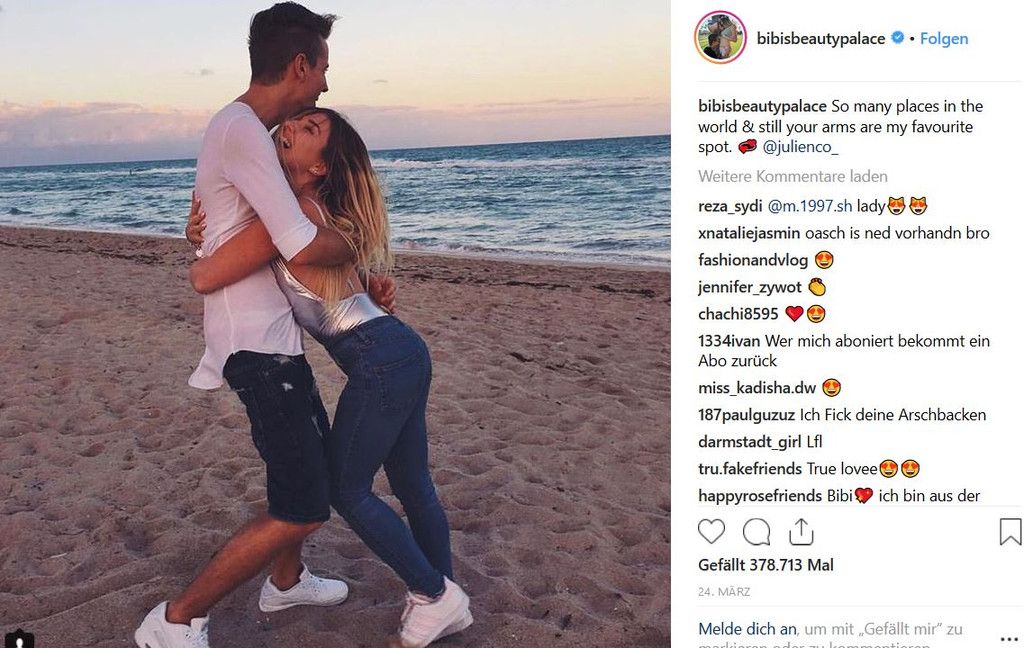Click the 24. MÄRZ post date

tap(724, 592)
